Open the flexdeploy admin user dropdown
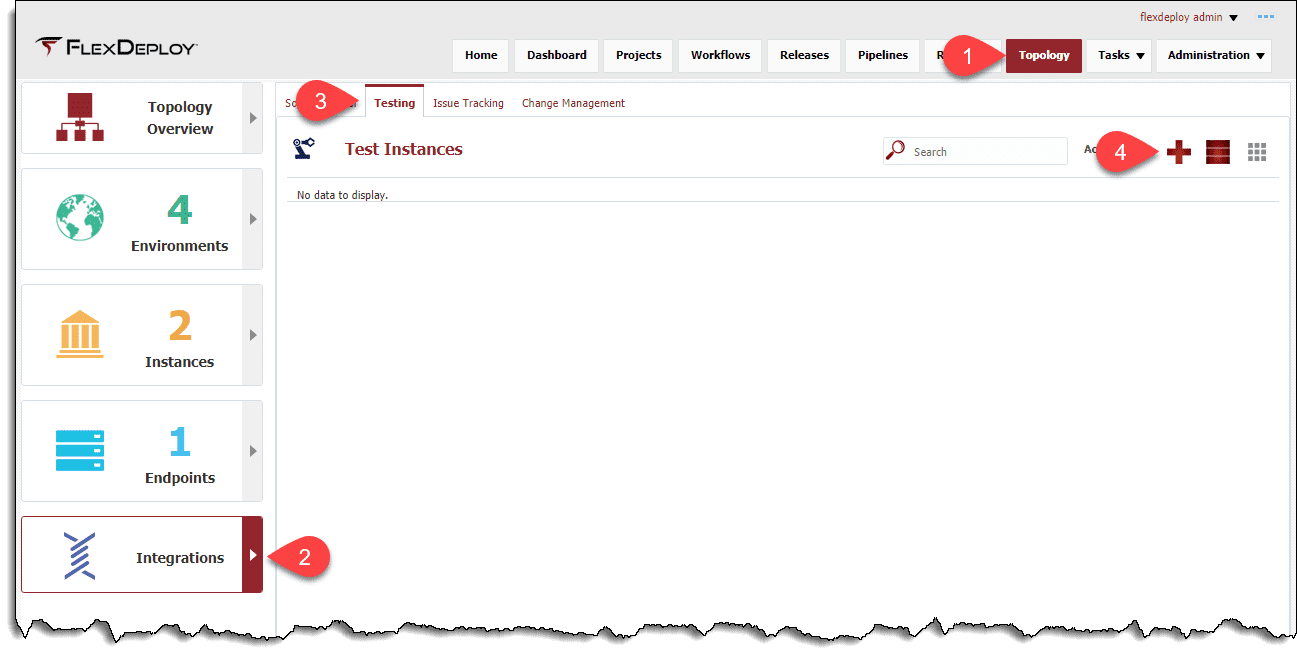Screen dimensions: 1297x663 [x=1189, y=17]
